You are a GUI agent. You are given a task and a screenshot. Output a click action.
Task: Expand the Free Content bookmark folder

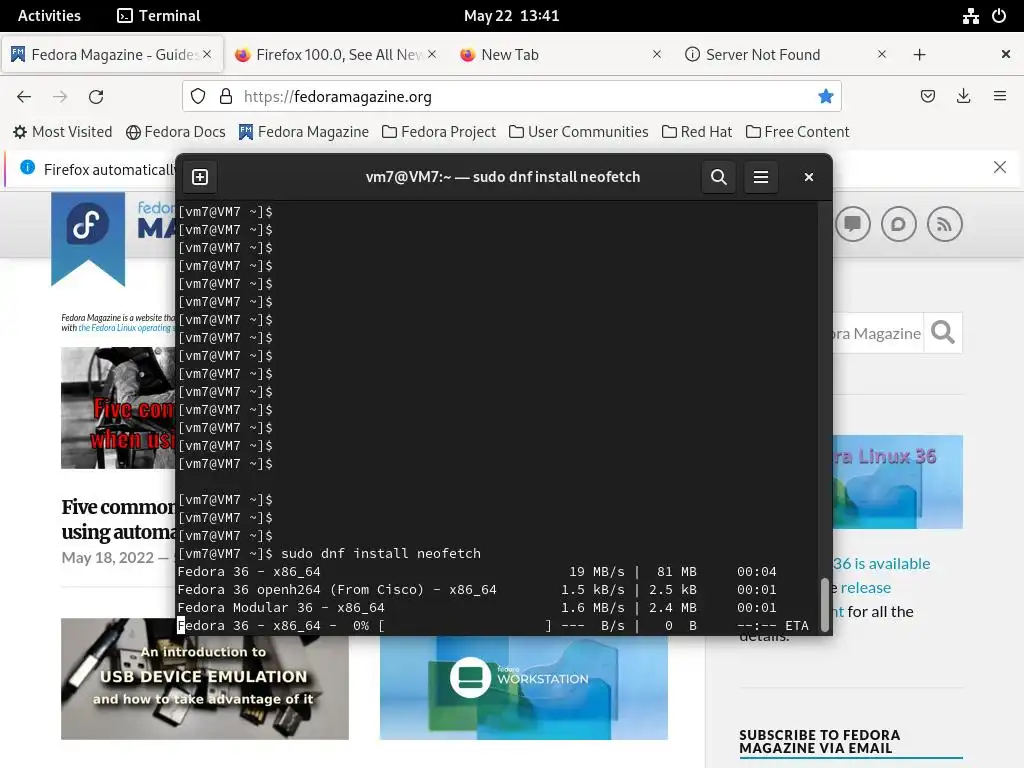point(797,132)
